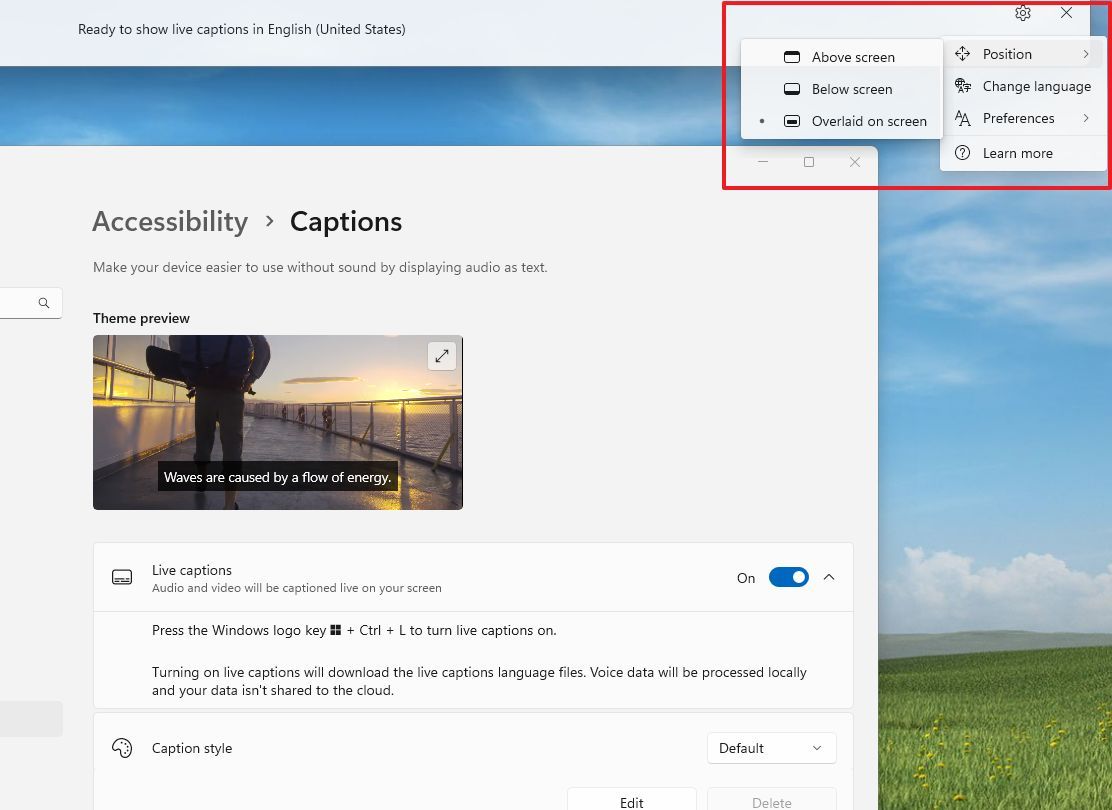
Task: Open the Position submenu arrow
Action: (x=1088, y=54)
